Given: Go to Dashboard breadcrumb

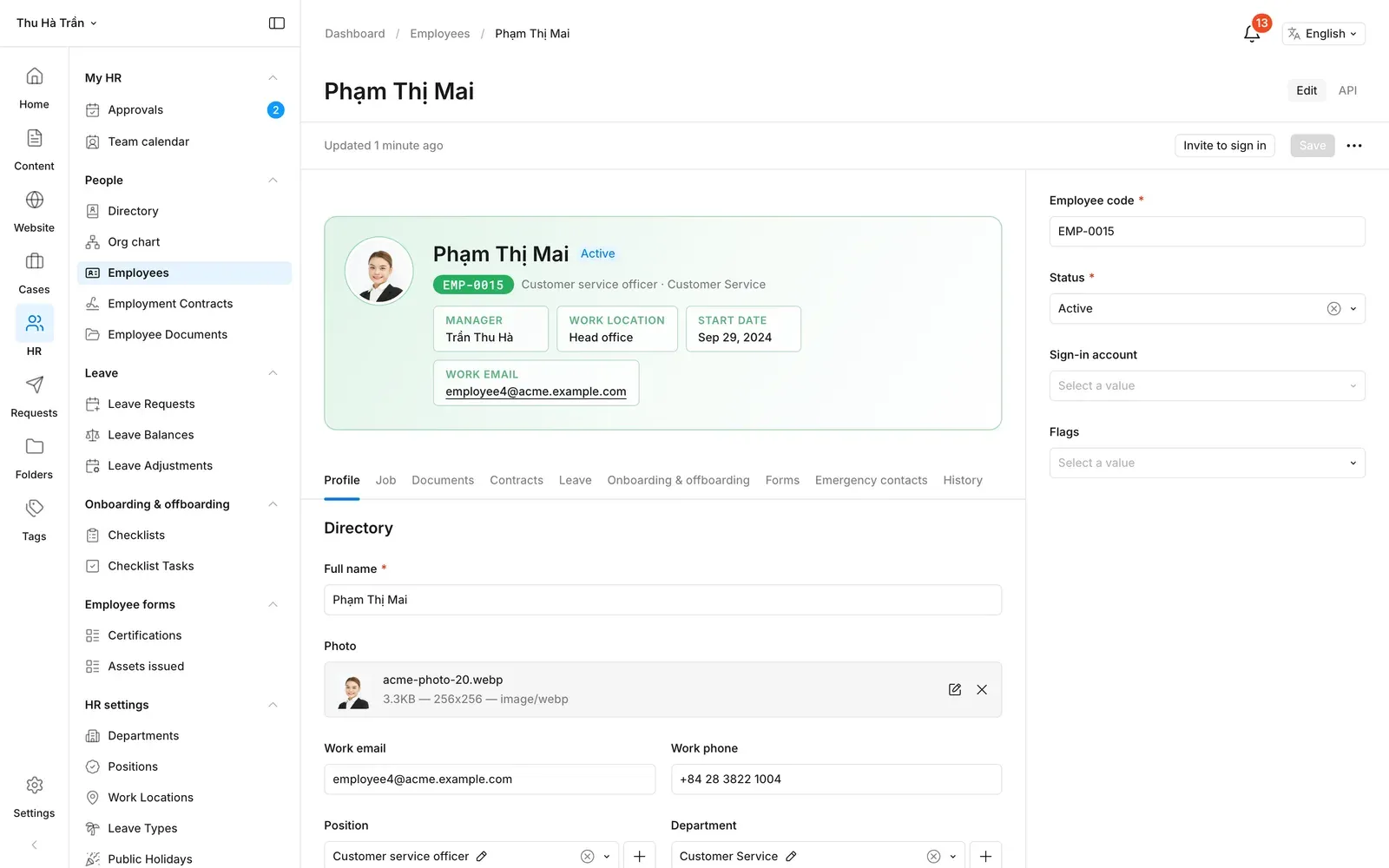Looking at the screenshot, I should point(355,34).
